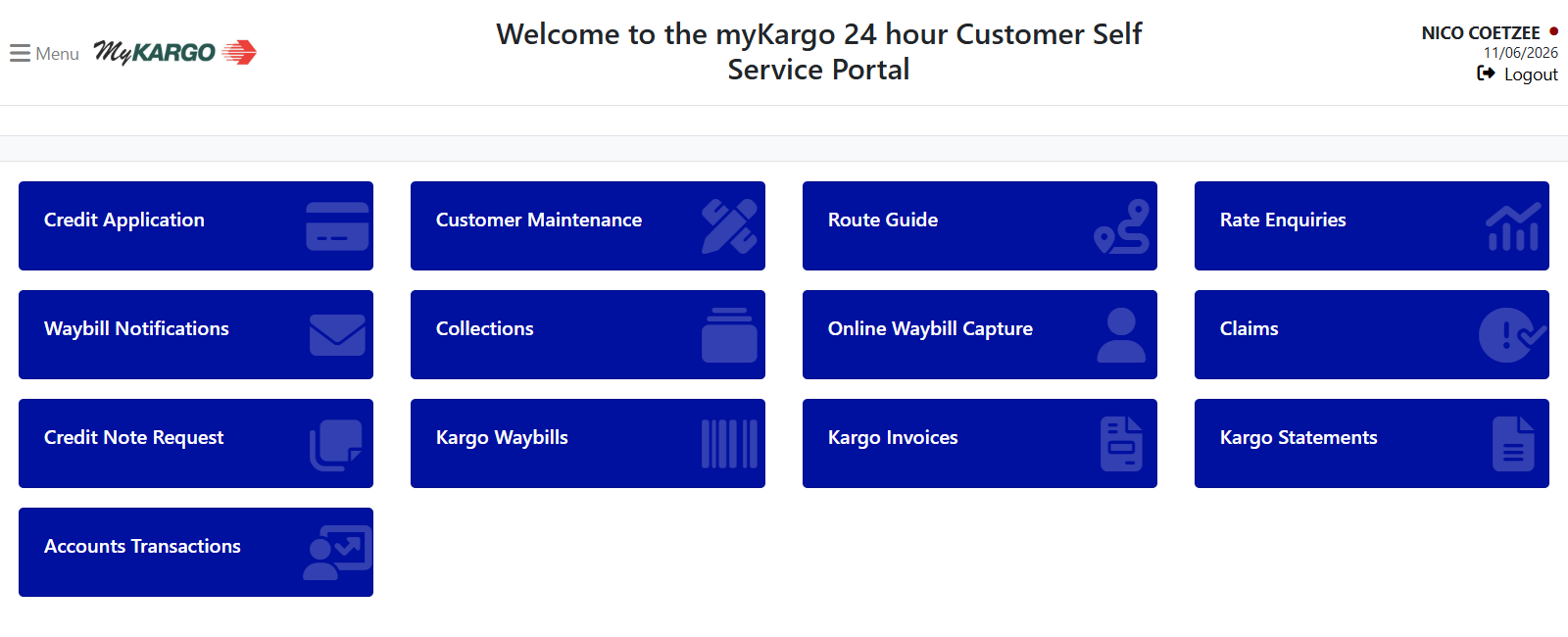View Kargo Statements

coord(1372,443)
